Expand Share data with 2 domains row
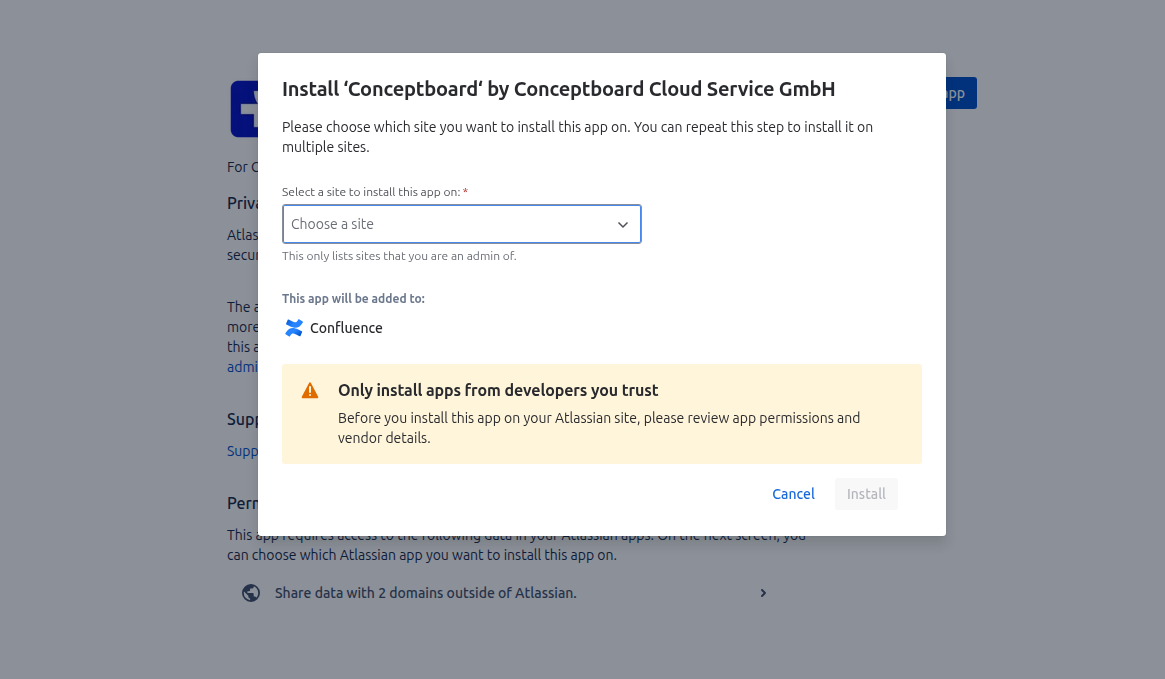1165x679 pixels. pos(505,593)
